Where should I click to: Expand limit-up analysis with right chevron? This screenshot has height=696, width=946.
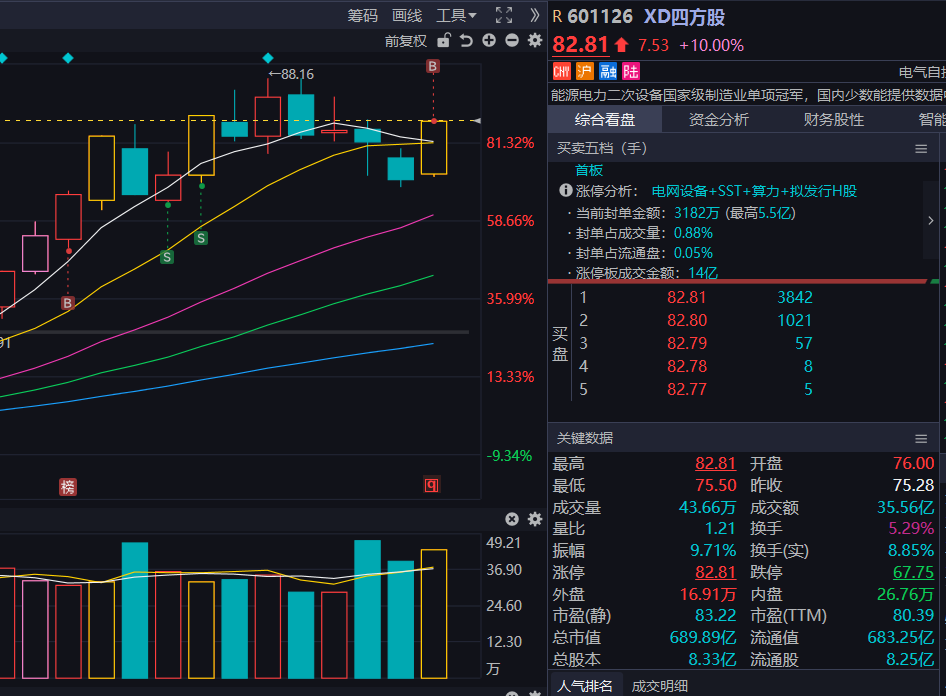pyautogui.click(x=930, y=221)
